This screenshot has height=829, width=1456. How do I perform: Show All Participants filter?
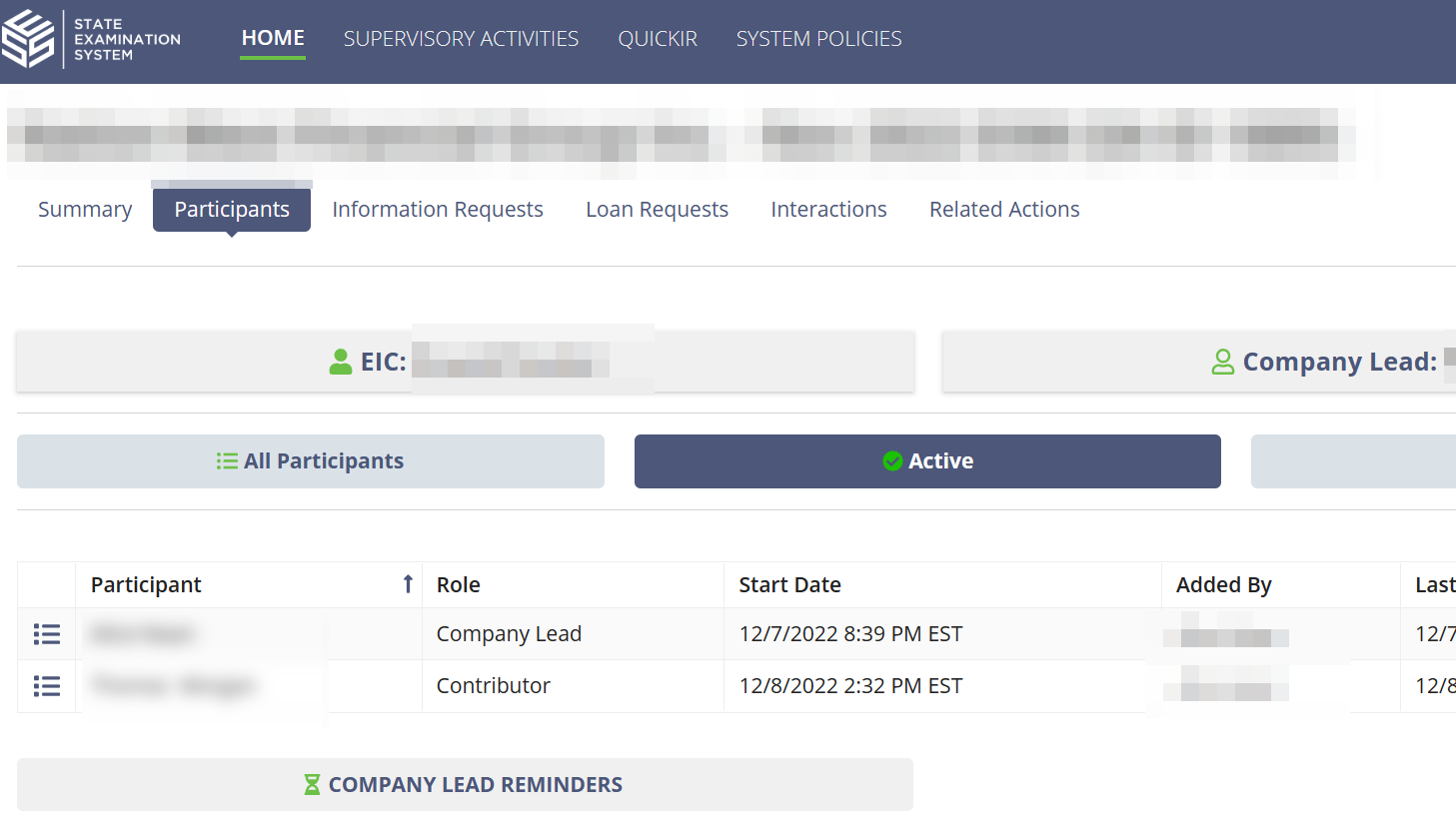311,461
